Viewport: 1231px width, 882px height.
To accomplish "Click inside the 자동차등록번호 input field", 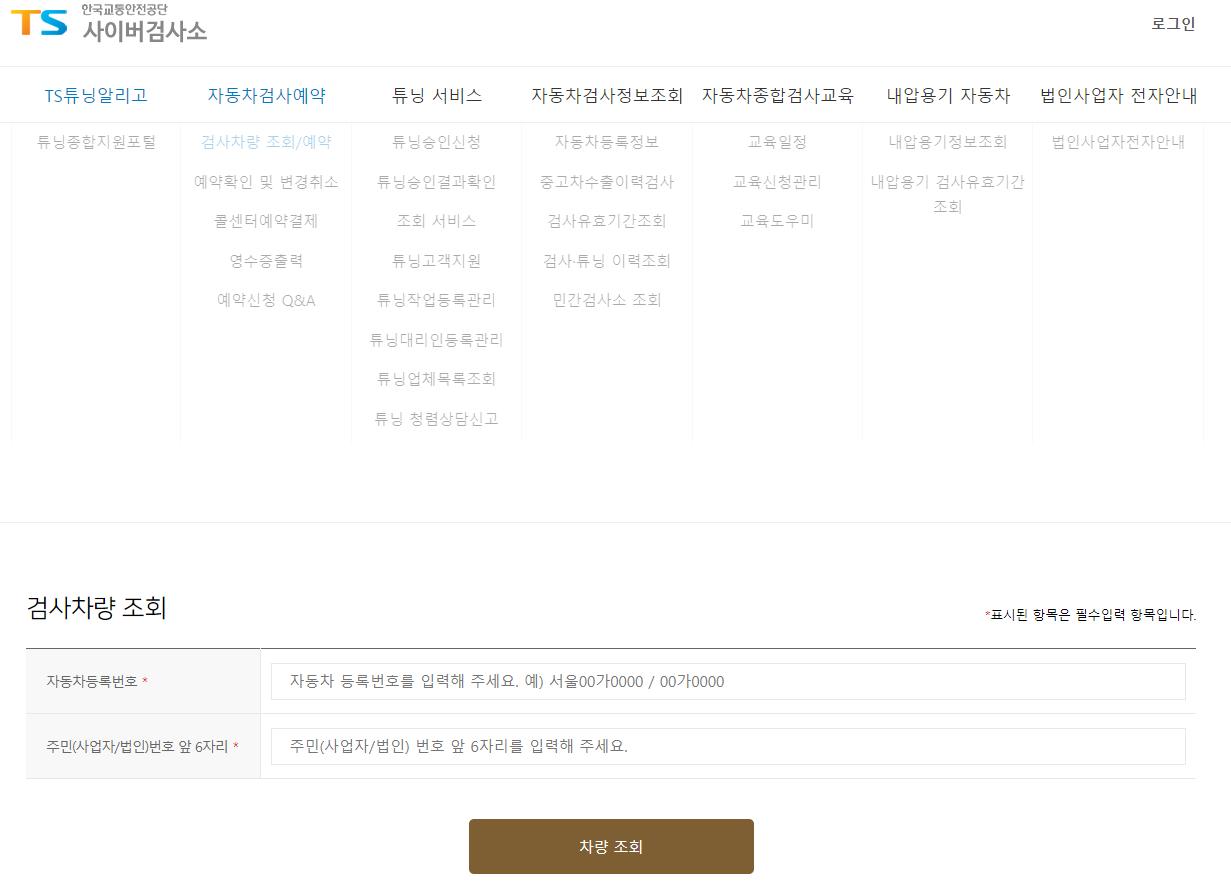I will point(725,681).
